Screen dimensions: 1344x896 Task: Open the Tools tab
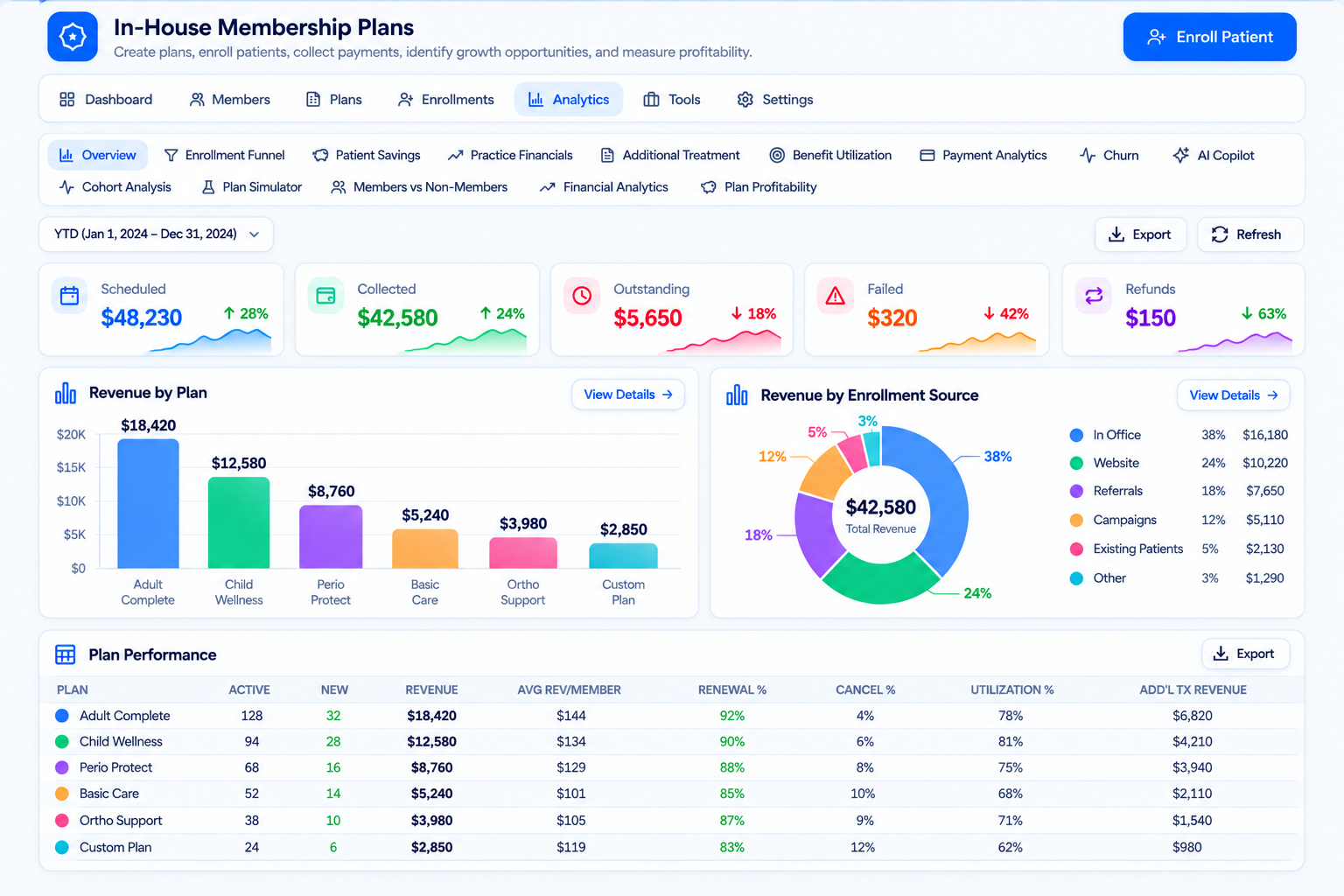(x=672, y=100)
